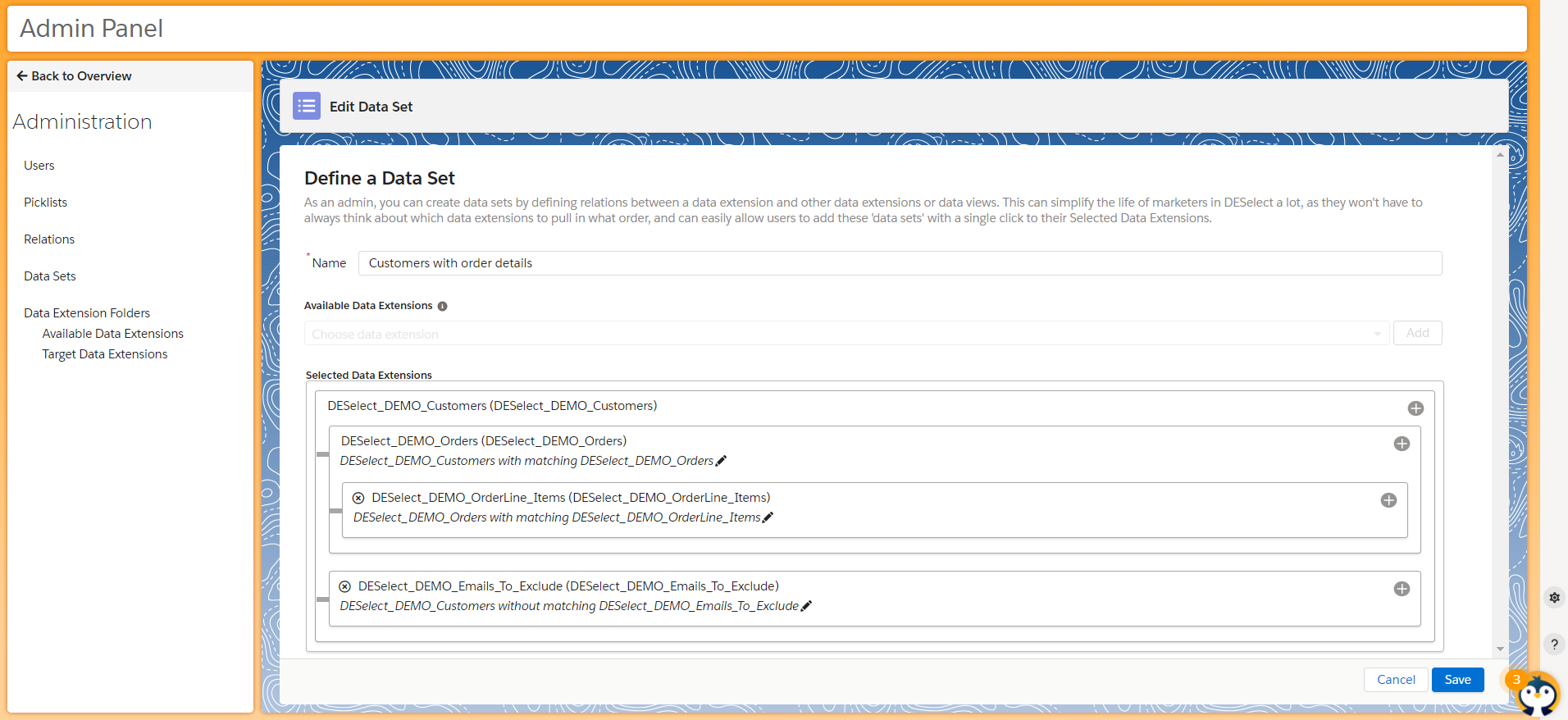Save the data set

click(1457, 680)
